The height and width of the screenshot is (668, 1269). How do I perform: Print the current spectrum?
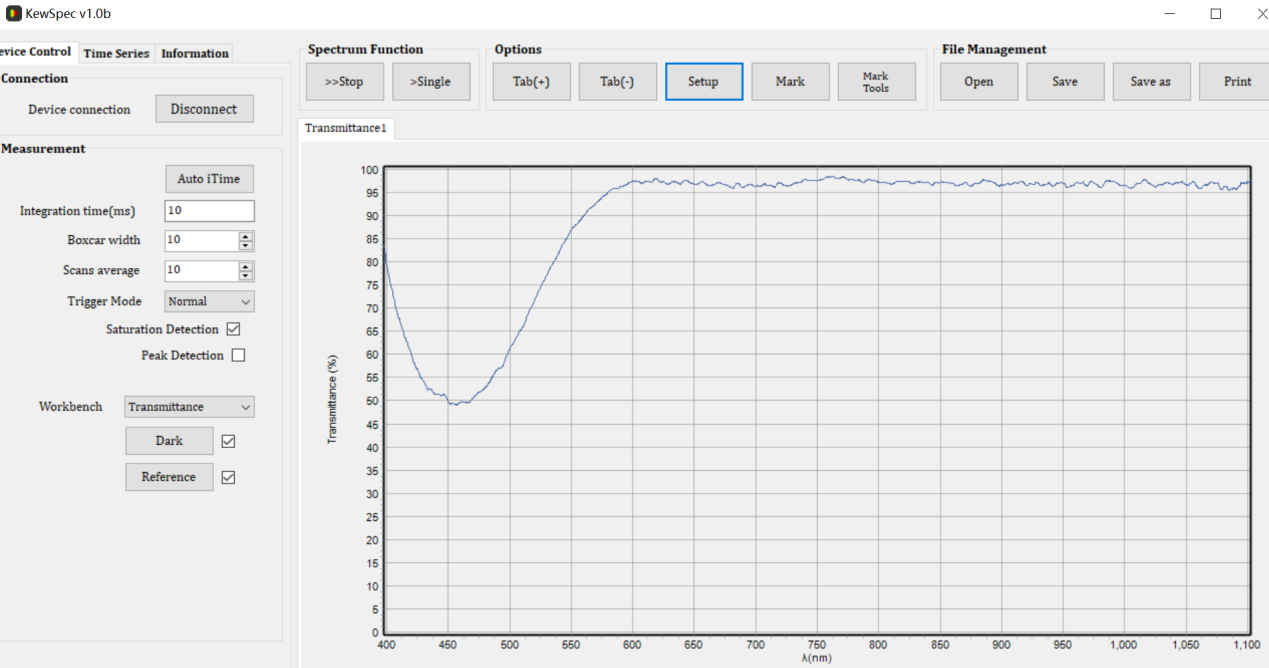pos(1236,82)
